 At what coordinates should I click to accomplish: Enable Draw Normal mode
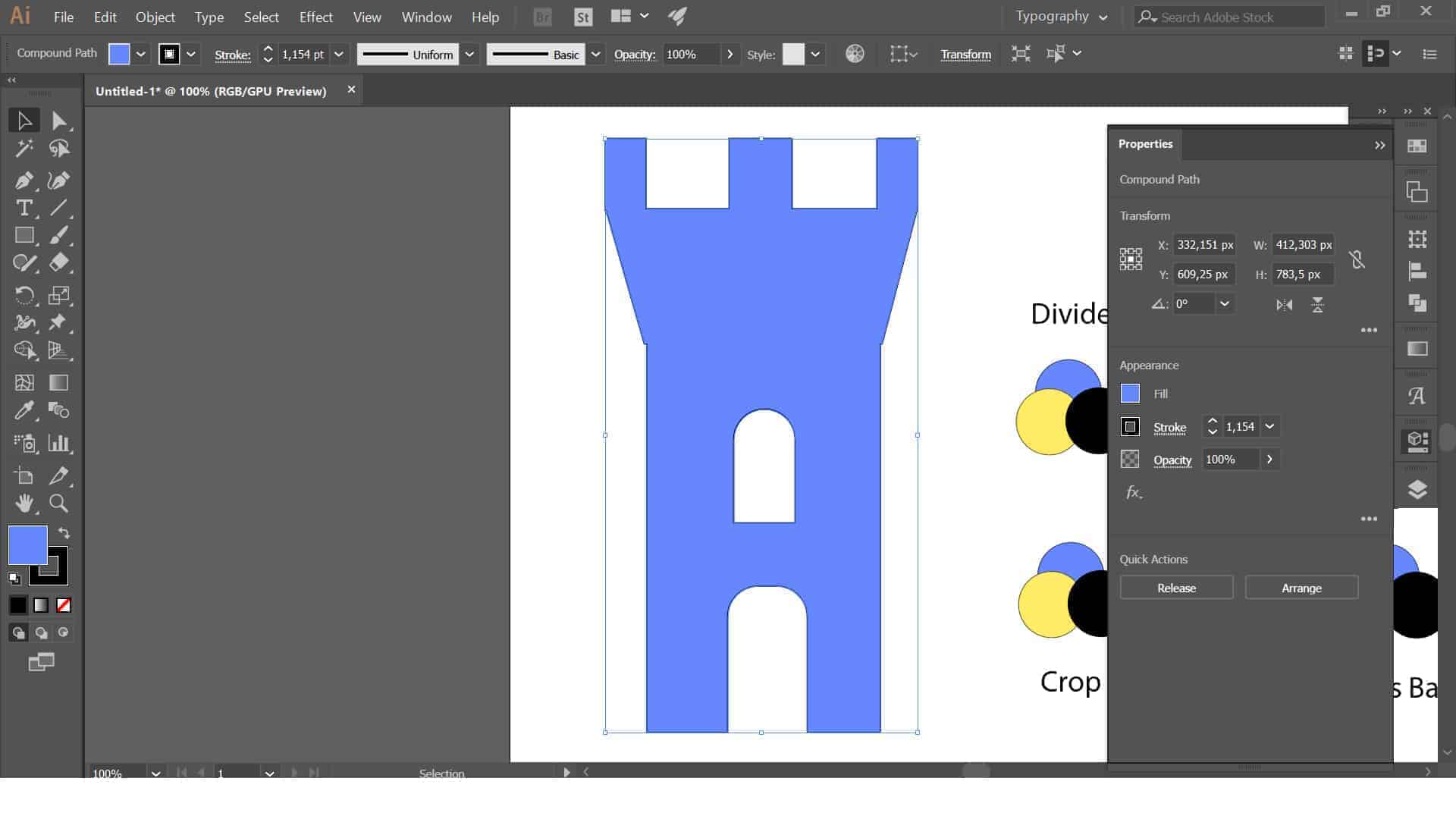[x=18, y=632]
